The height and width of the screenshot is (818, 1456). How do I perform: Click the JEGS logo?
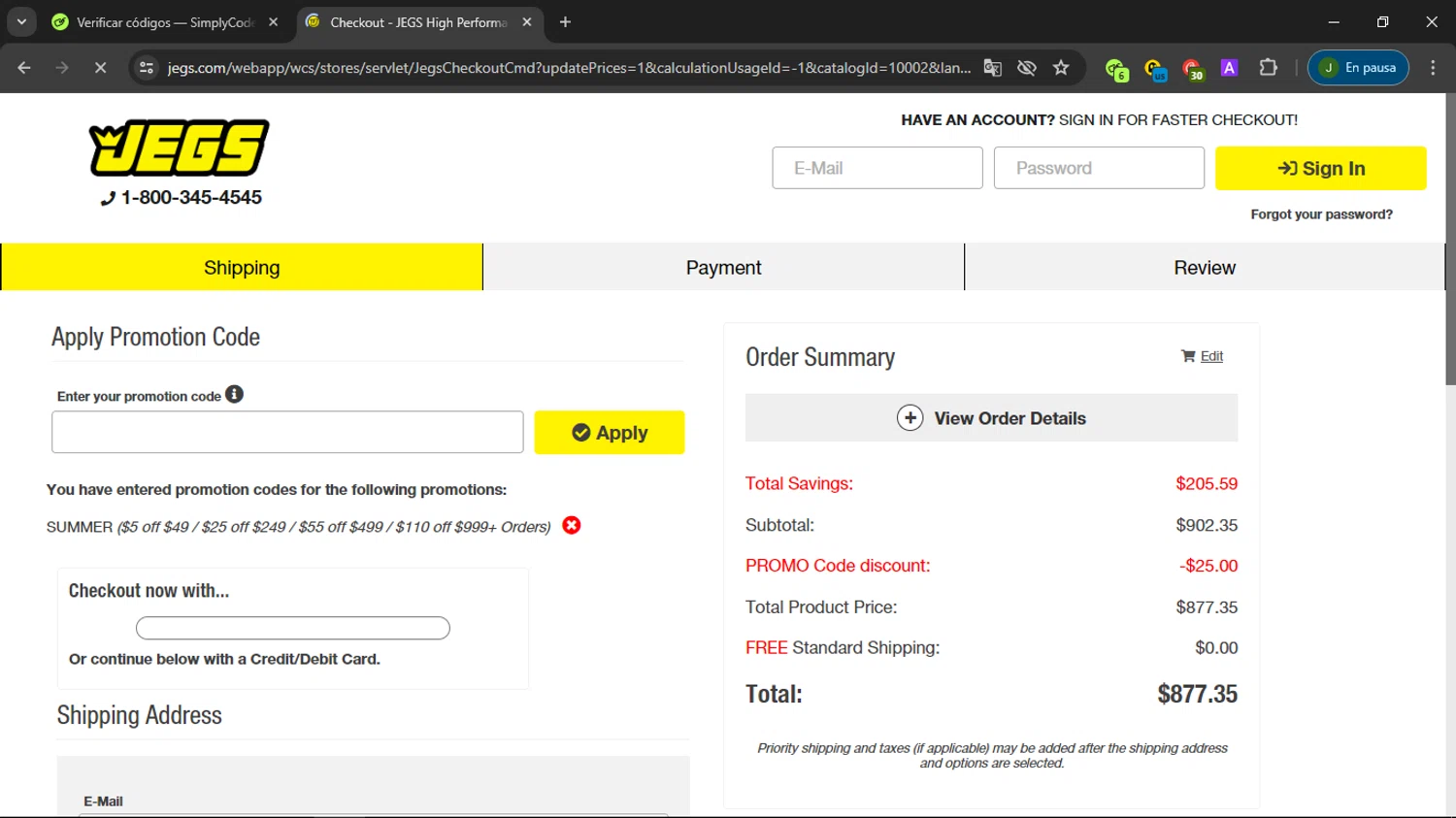pos(180,148)
